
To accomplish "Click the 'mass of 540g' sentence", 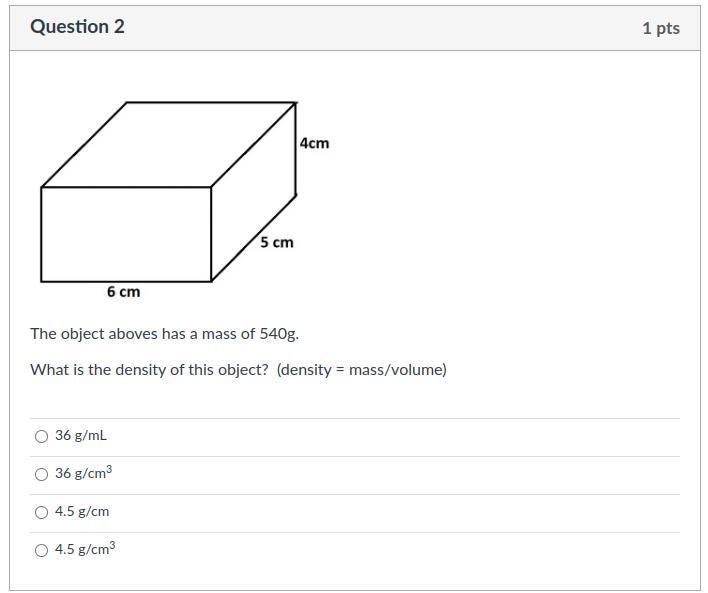I will [164, 334].
